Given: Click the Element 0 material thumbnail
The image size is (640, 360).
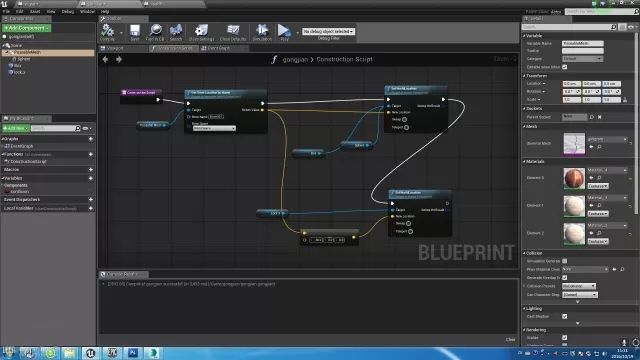Looking at the screenshot, I should pos(574,178).
